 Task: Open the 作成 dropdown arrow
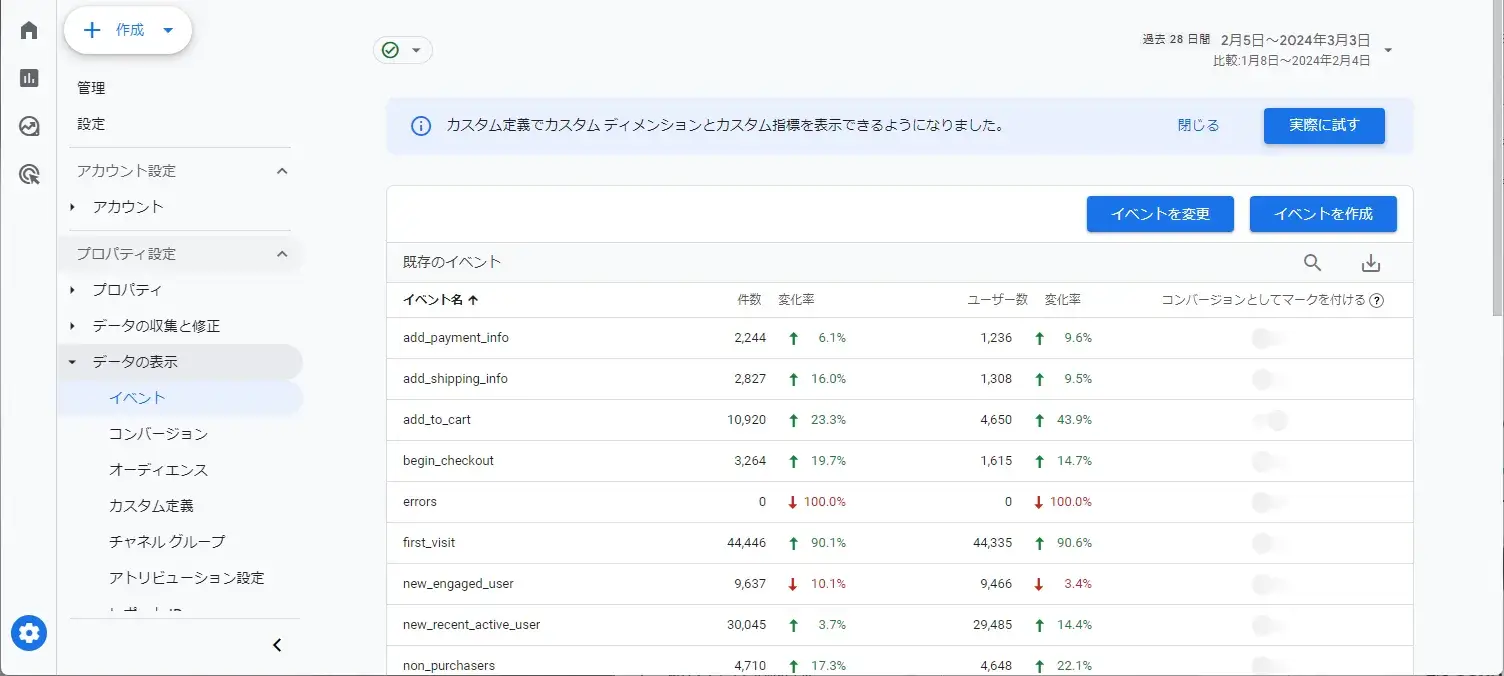pyautogui.click(x=168, y=29)
